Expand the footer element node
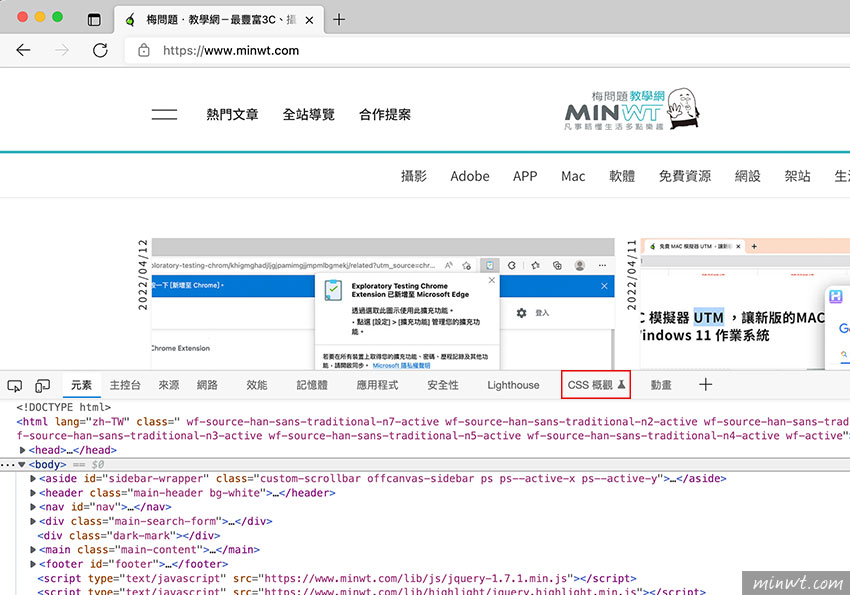The image size is (850, 595). coord(33,564)
